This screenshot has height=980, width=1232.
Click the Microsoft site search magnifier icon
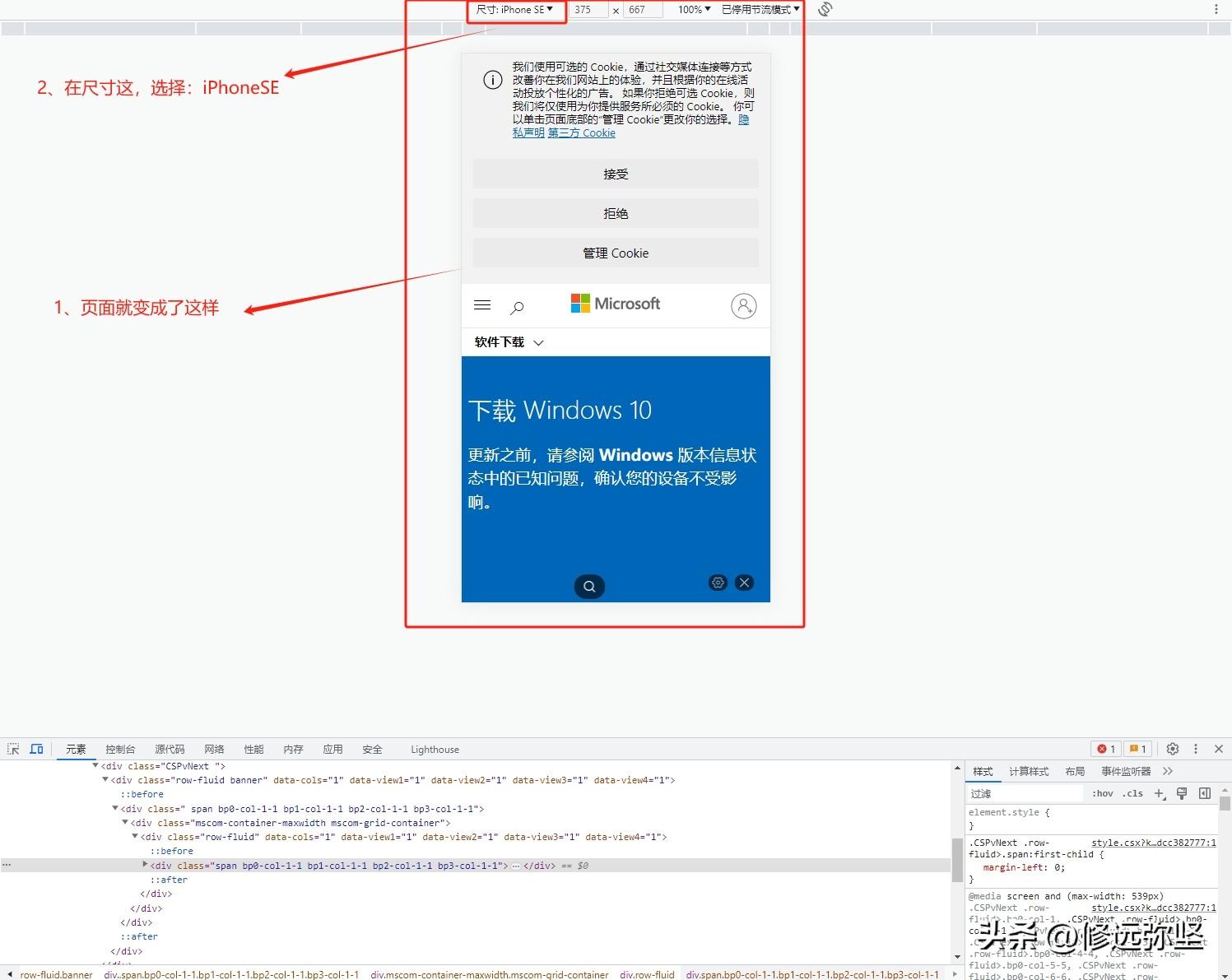tap(517, 308)
